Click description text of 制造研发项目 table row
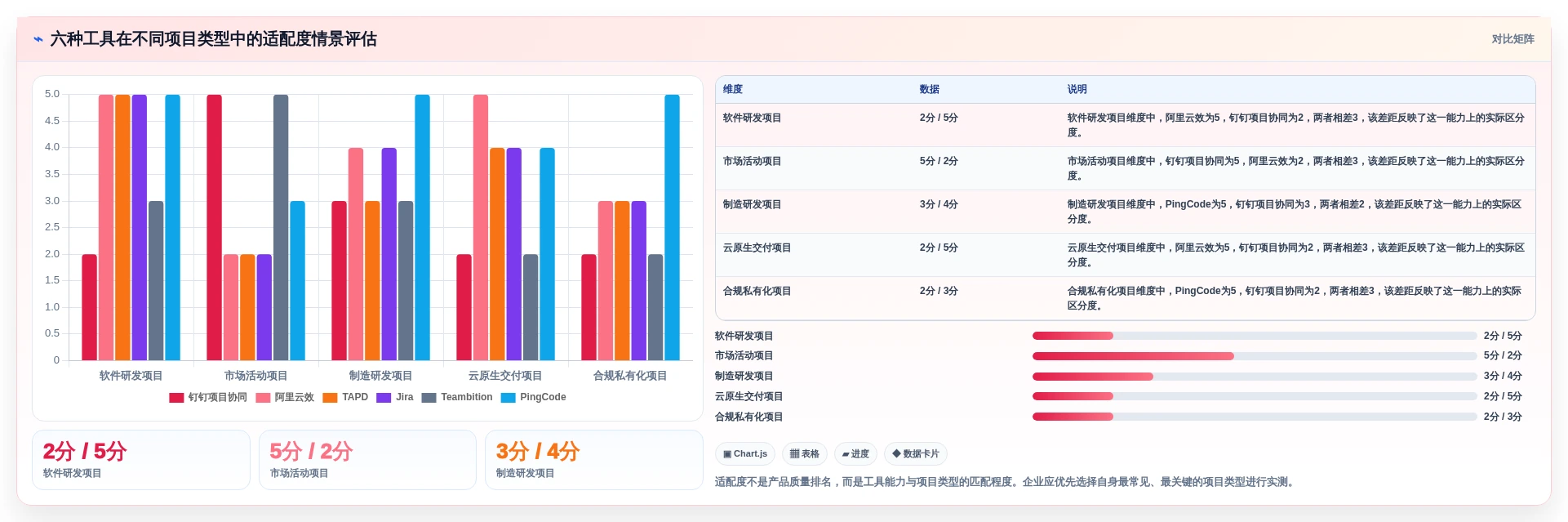The height and width of the screenshot is (522, 1568). [1295, 212]
